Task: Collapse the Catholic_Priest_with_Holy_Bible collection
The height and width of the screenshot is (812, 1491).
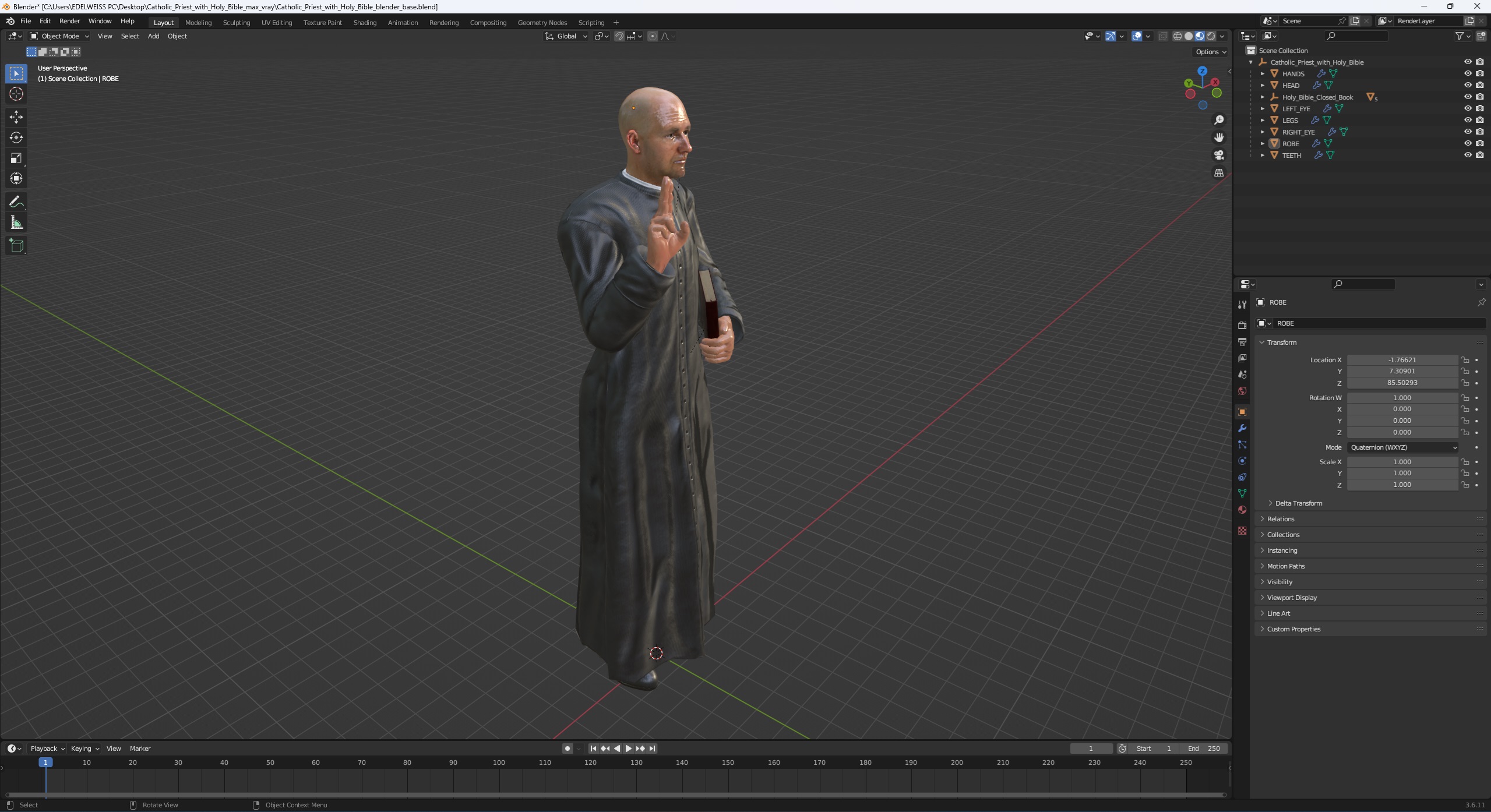Action: coord(1250,62)
